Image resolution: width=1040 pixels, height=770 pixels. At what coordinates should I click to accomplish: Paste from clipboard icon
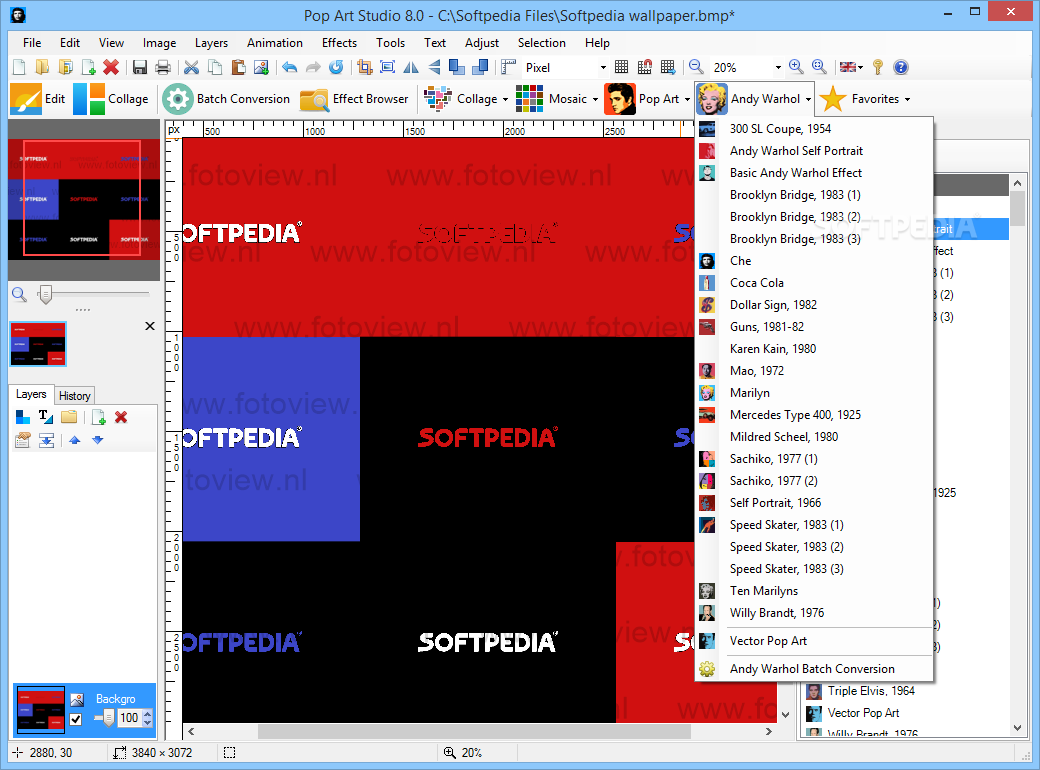click(x=238, y=67)
